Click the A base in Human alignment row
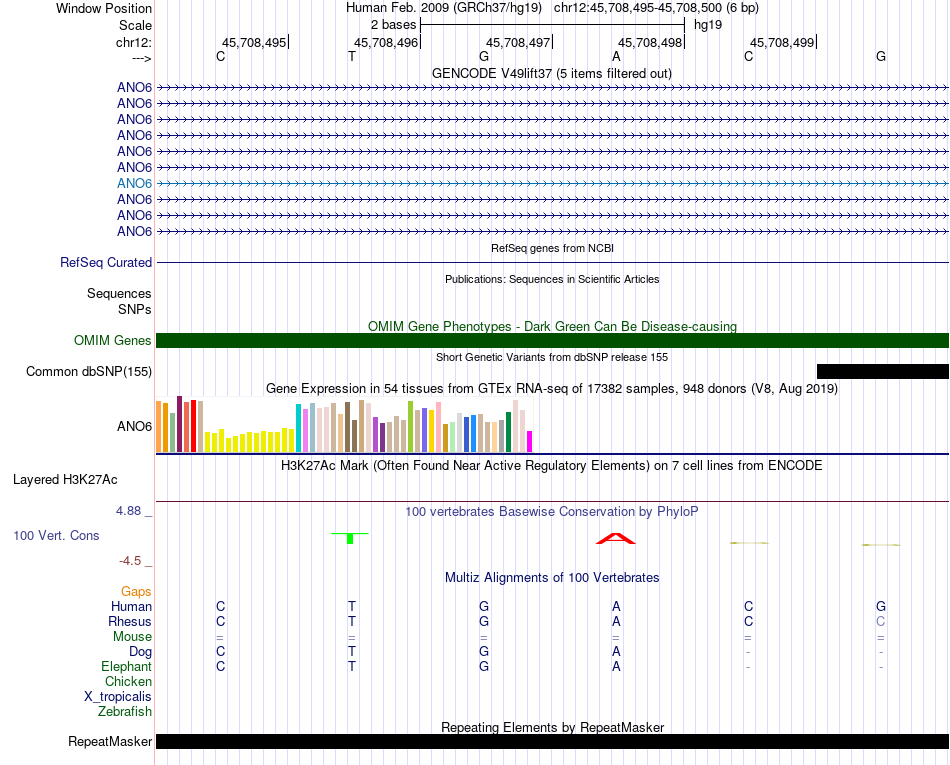Image resolution: width=950 pixels, height=765 pixels. pyautogui.click(x=616, y=606)
